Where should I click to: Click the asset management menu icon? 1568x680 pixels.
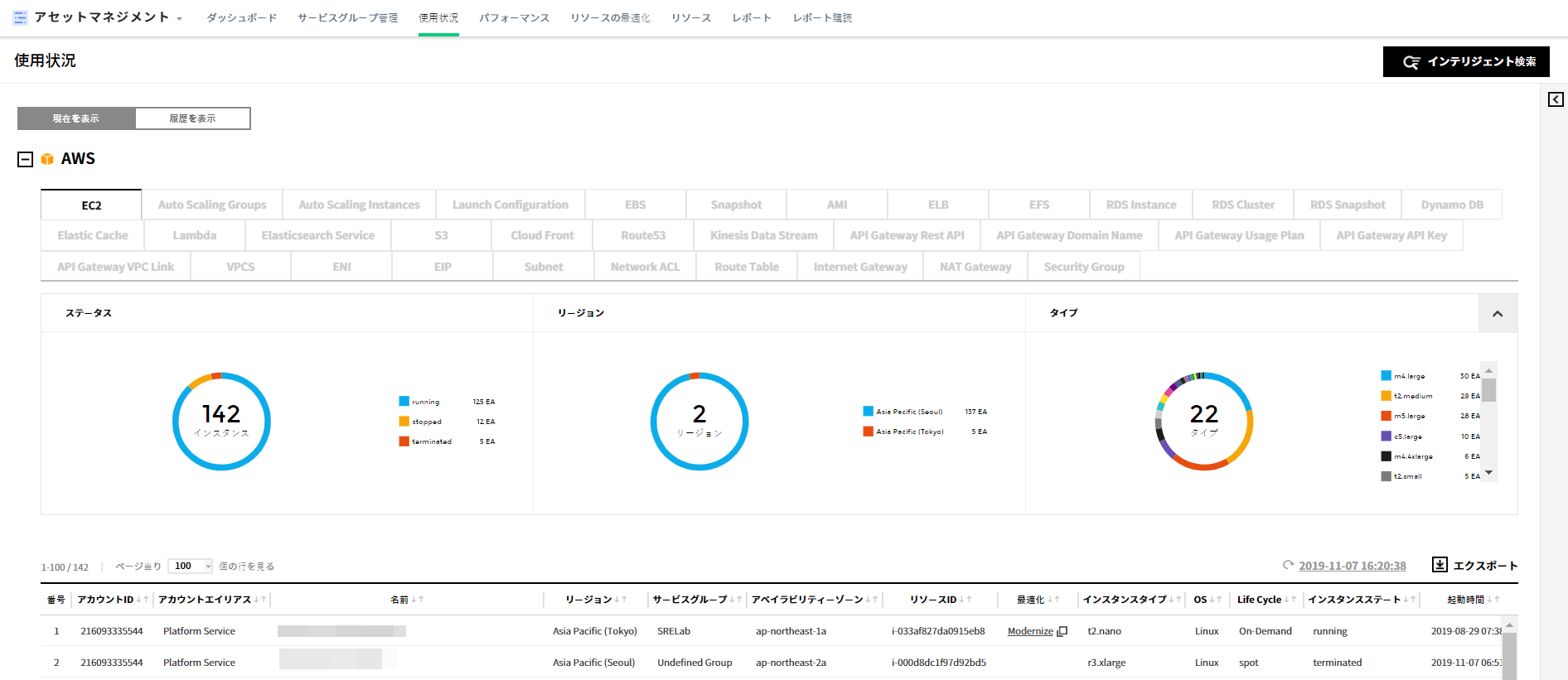pos(20,17)
